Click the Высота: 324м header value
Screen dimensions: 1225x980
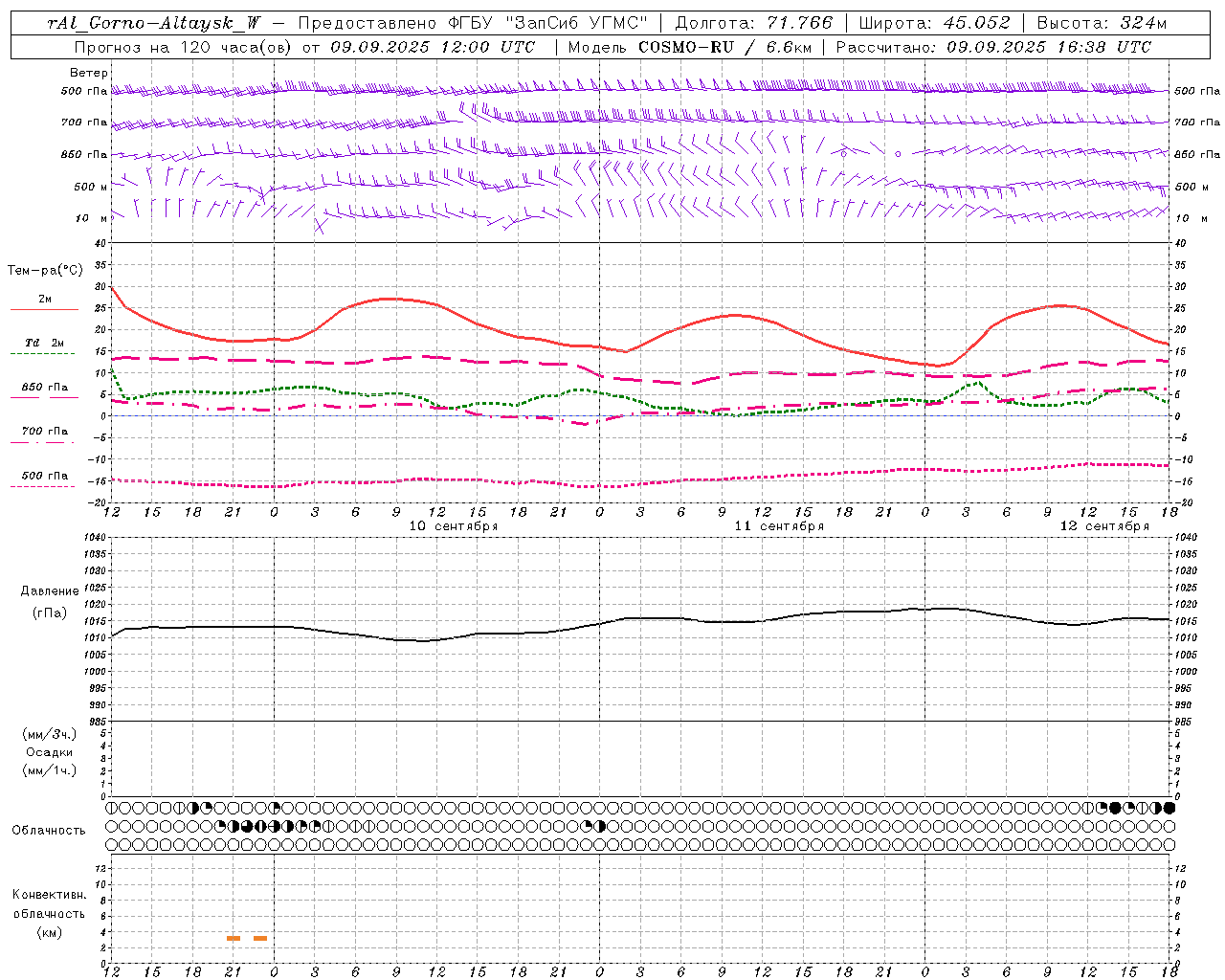click(1102, 23)
